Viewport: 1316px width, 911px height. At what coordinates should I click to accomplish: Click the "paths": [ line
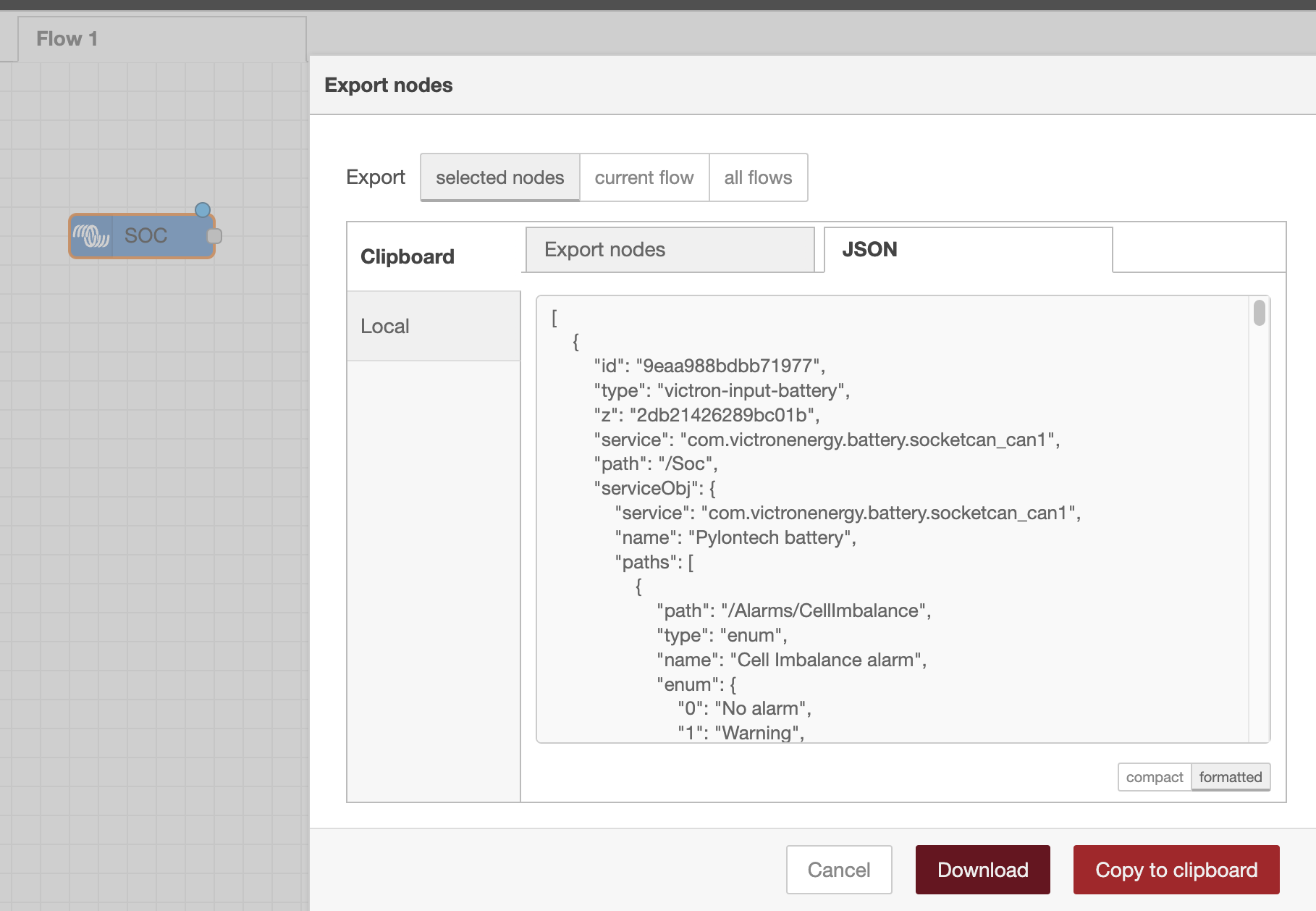654,562
